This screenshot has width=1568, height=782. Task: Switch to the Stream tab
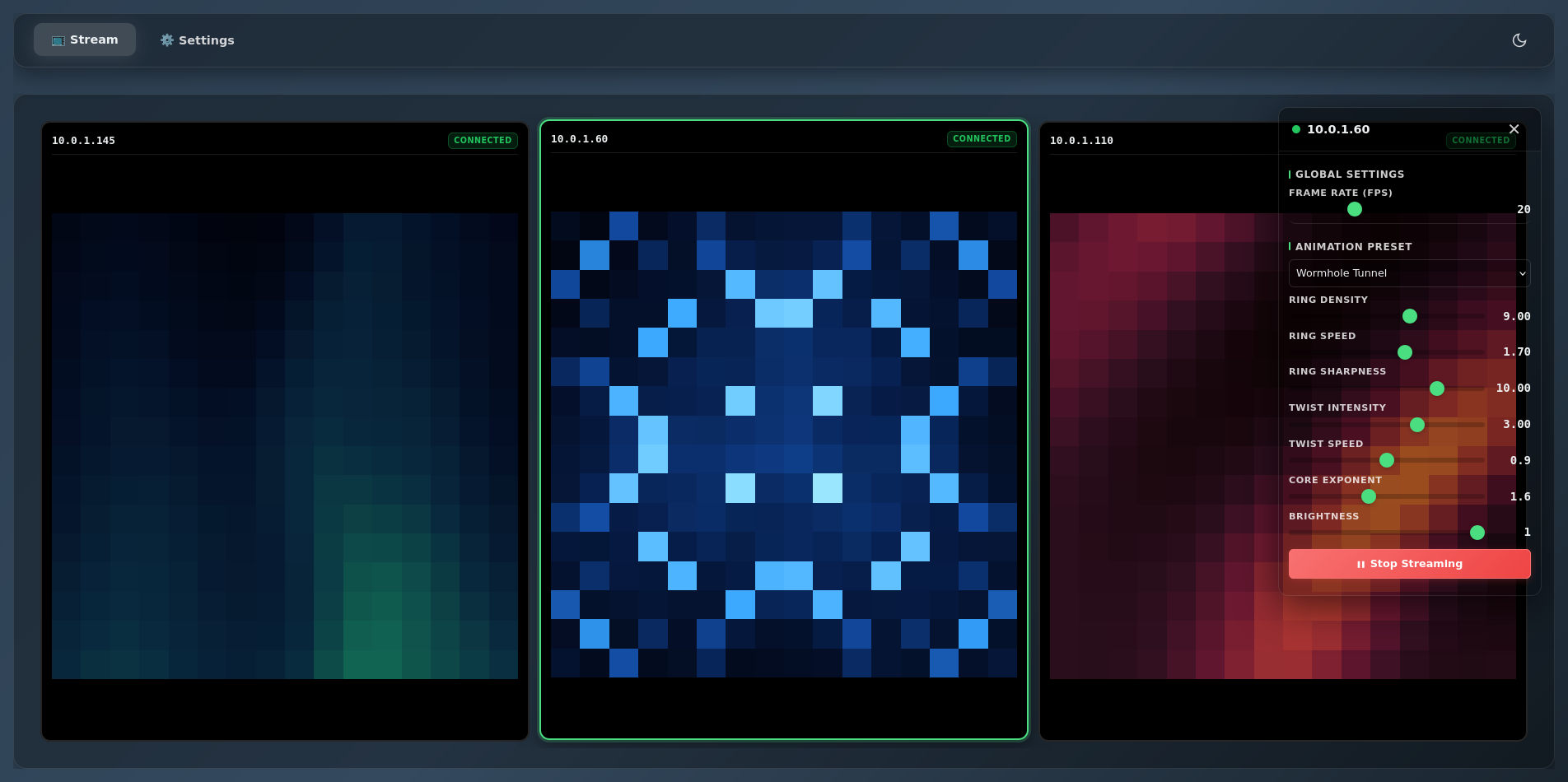point(85,39)
